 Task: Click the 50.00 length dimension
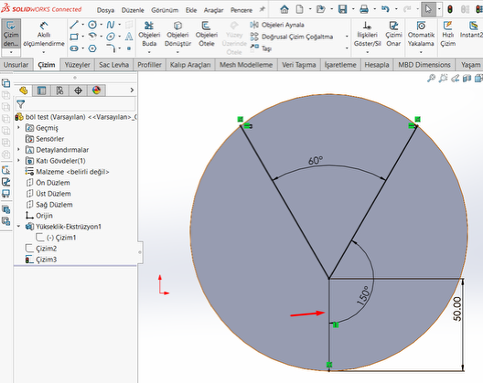(457, 309)
